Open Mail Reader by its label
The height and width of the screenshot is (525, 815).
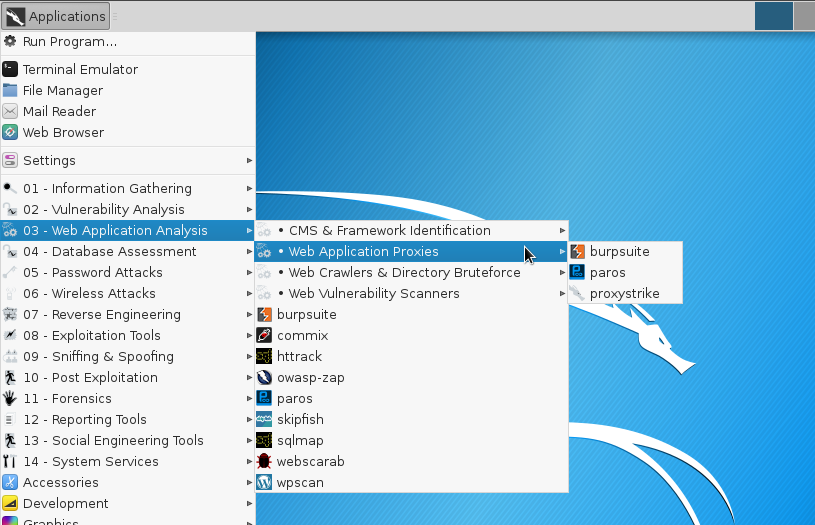click(x=59, y=111)
